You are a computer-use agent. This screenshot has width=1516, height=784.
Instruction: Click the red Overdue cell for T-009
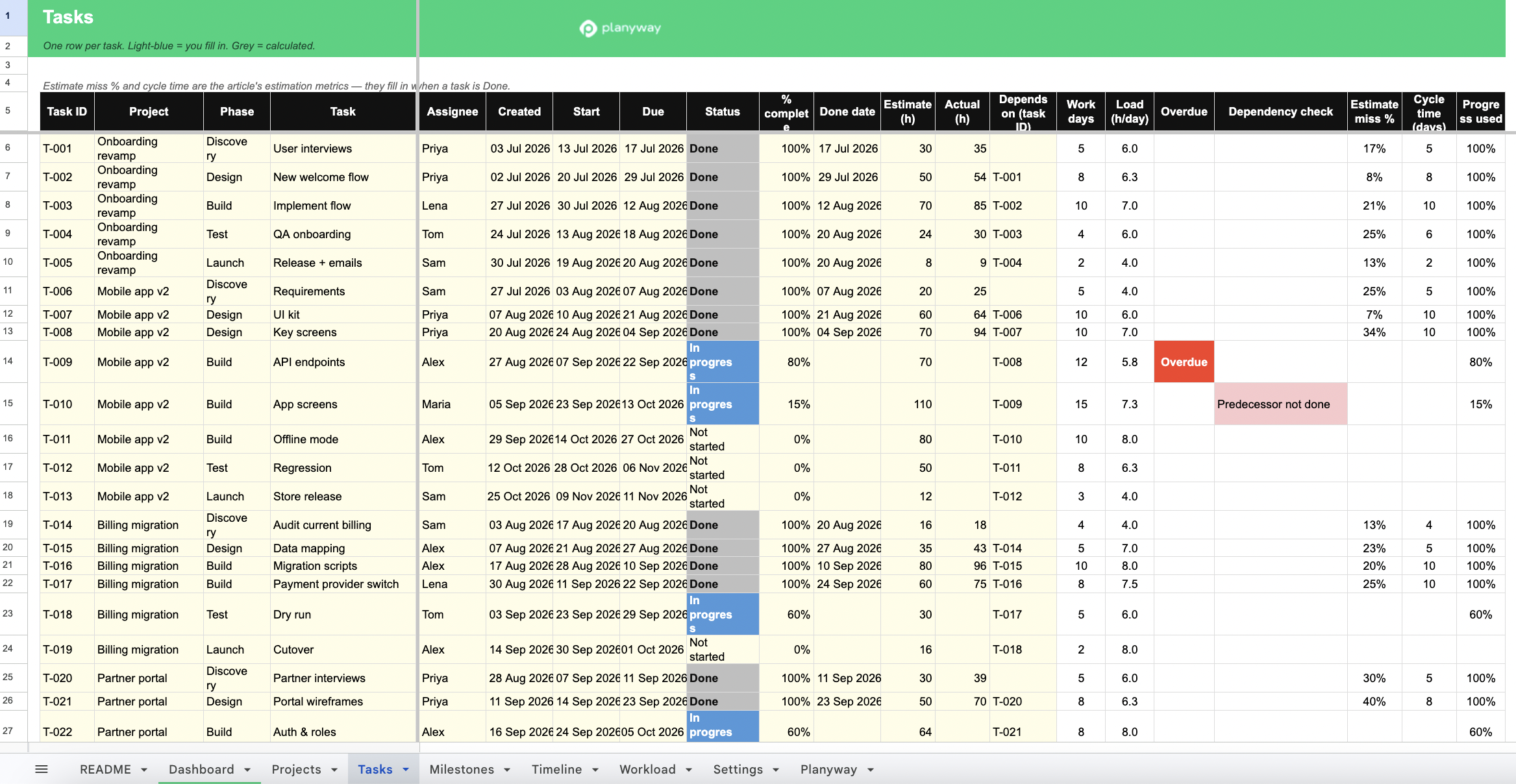pyautogui.click(x=1184, y=361)
